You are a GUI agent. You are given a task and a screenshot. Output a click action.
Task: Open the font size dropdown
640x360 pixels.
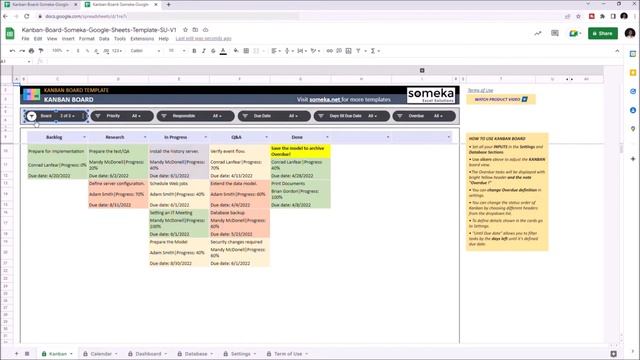[x=177, y=51]
